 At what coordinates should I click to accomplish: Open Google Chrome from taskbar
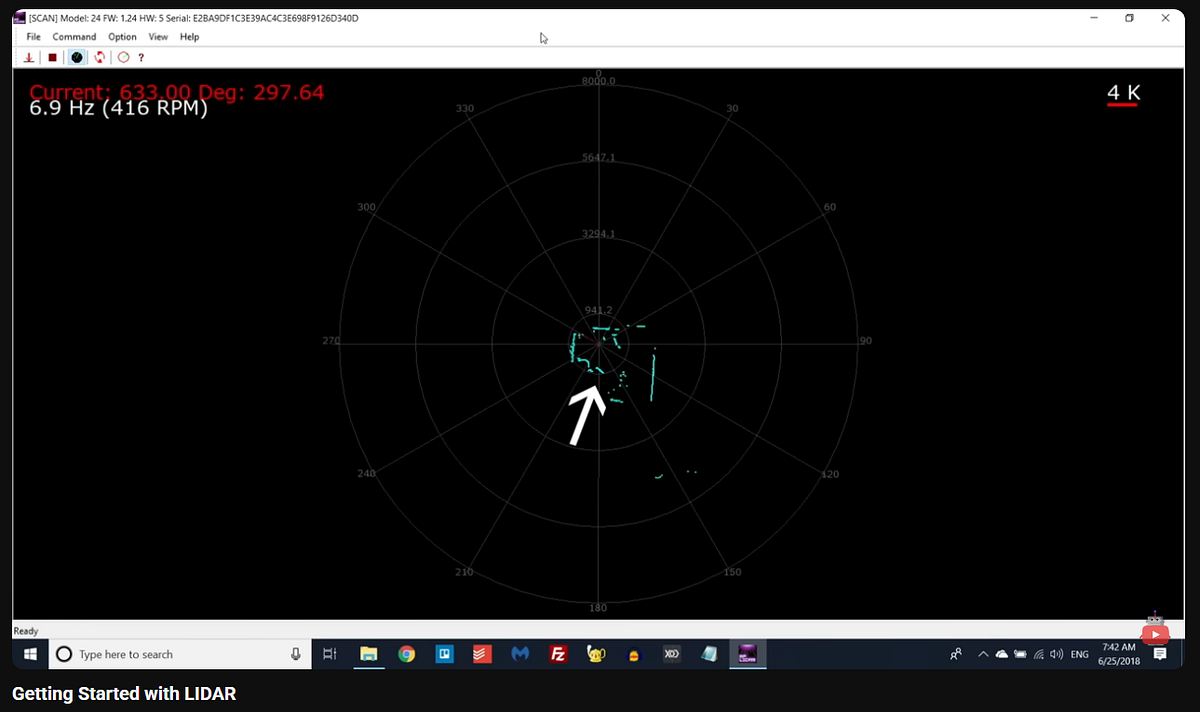pos(407,654)
